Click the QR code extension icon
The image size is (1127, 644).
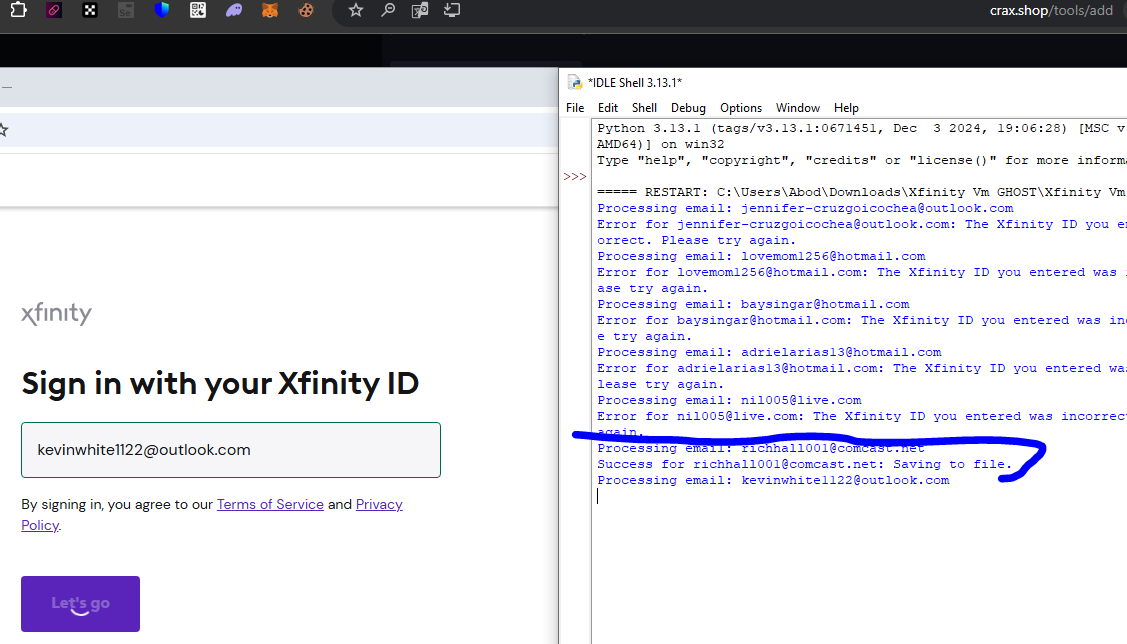click(197, 11)
